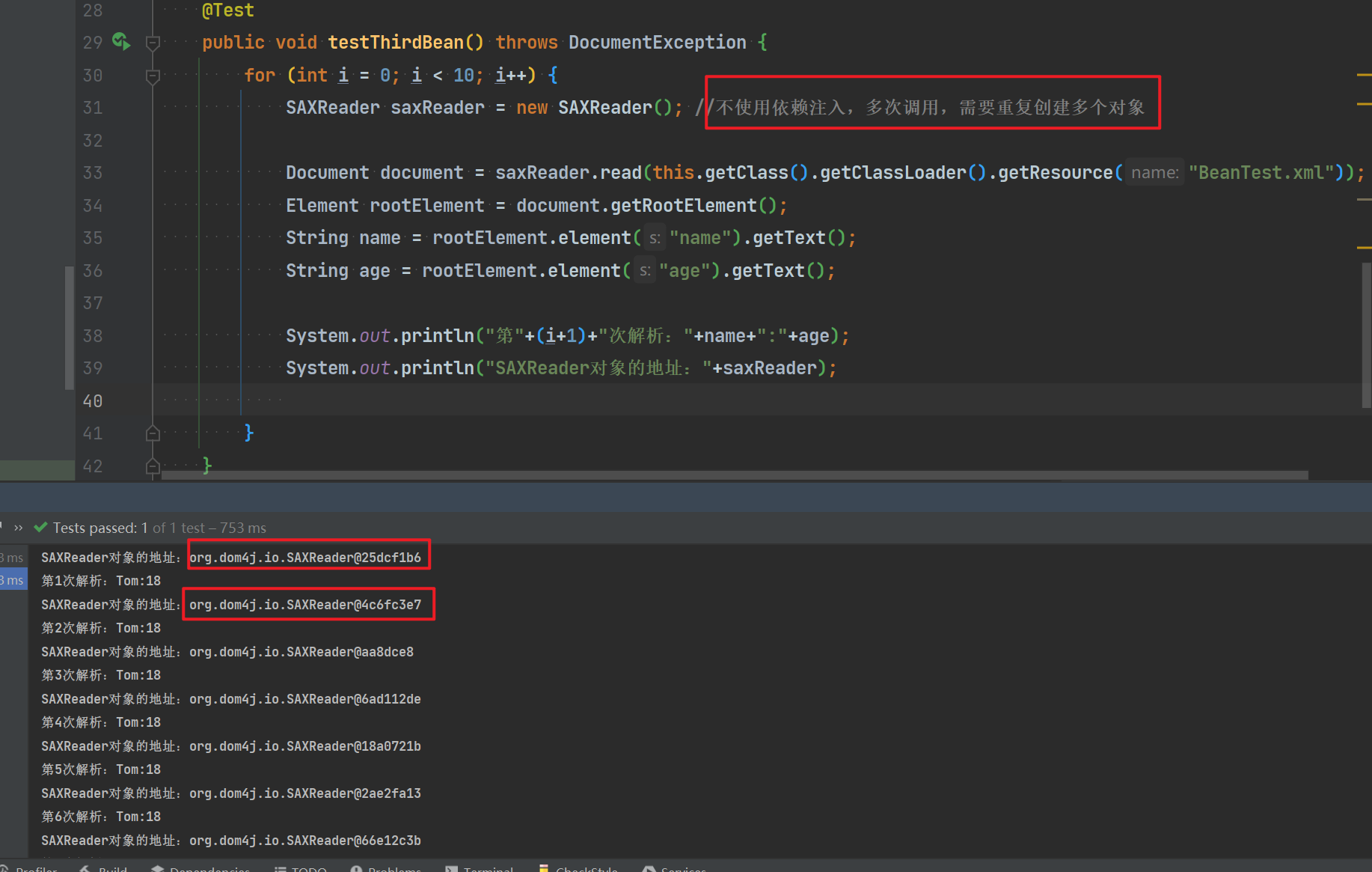The width and height of the screenshot is (1372, 872).
Task: Click the TODO list icon
Action: coord(281,869)
